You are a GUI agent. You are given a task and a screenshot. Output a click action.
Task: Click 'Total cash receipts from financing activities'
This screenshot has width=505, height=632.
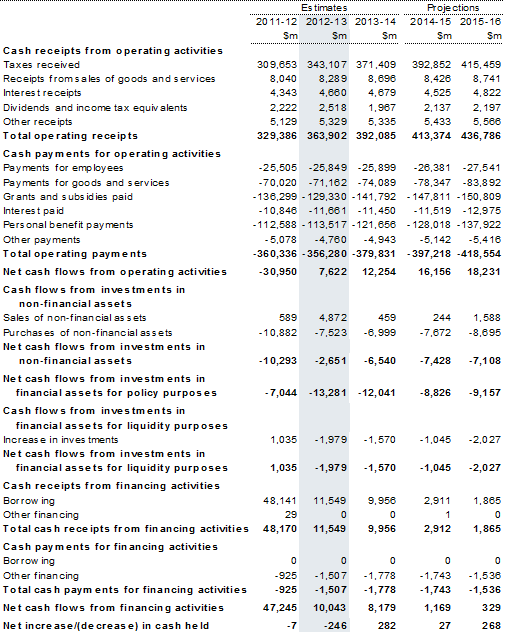tap(126, 529)
